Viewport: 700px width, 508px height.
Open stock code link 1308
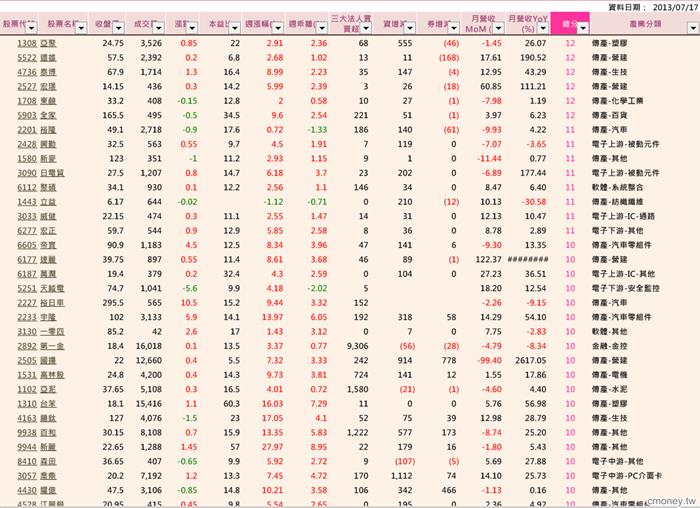pyautogui.click(x=27, y=43)
